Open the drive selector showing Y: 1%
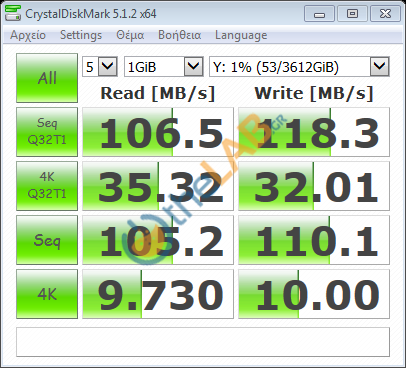 pos(299,67)
